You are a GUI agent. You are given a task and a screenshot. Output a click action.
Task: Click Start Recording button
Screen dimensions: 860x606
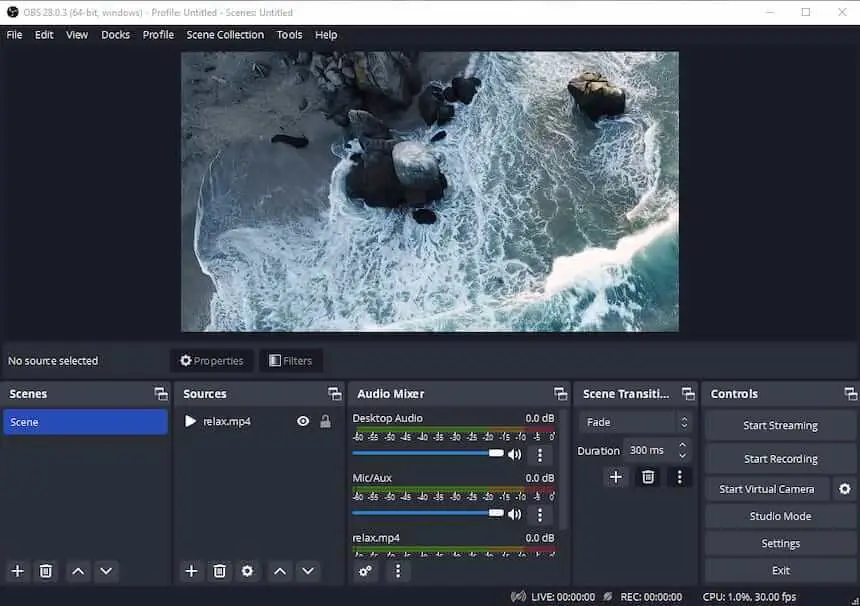click(x=780, y=458)
